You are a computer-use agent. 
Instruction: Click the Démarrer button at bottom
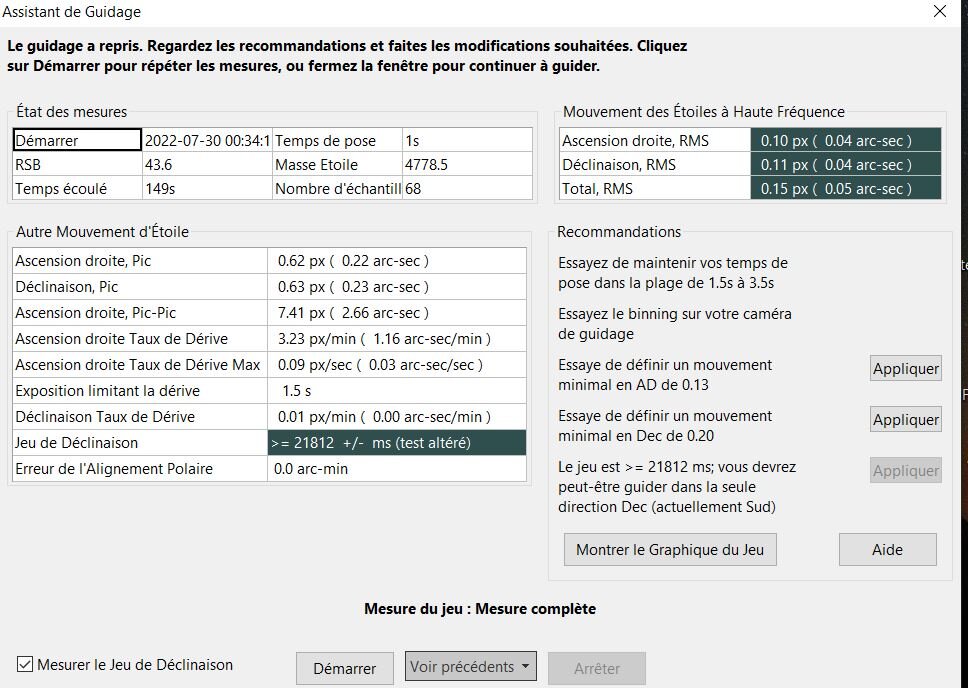coord(344,668)
